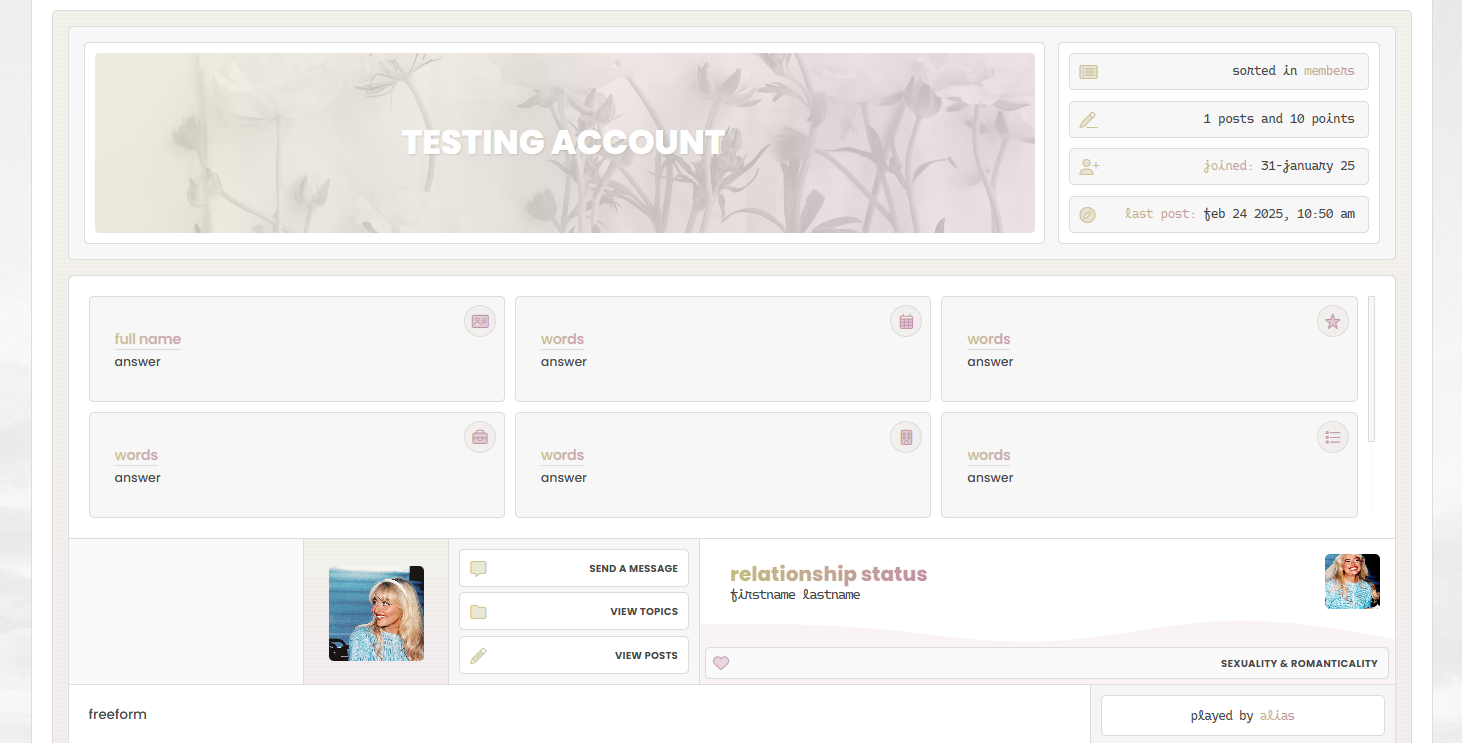Click the list icon beside 'sorted in members'
Screen dimensions: 1462x743
[1089, 72]
